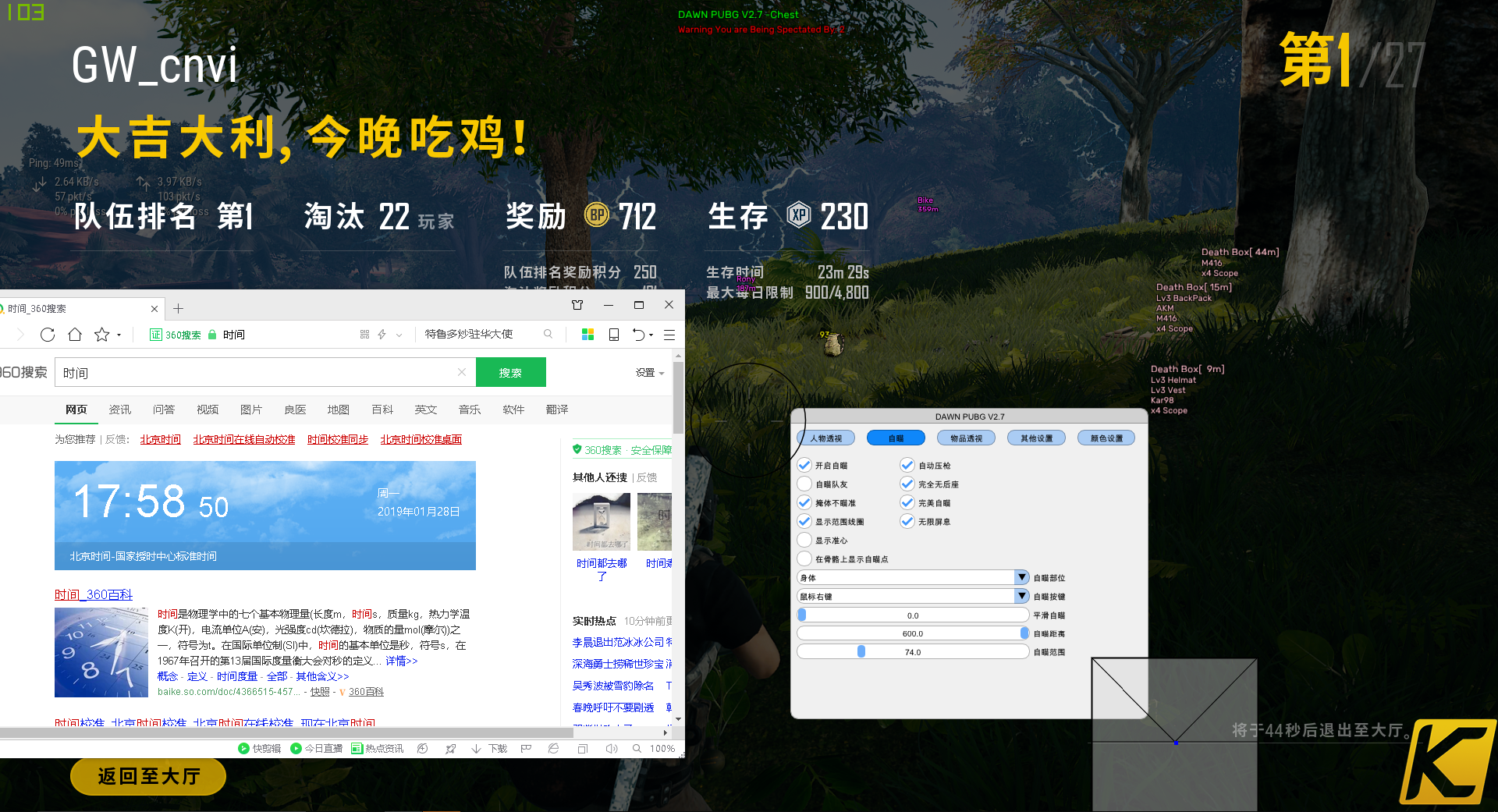The height and width of the screenshot is (812, 1498).
Task: Toggle the 开启自瞄 checkbox
Action: pos(804,465)
